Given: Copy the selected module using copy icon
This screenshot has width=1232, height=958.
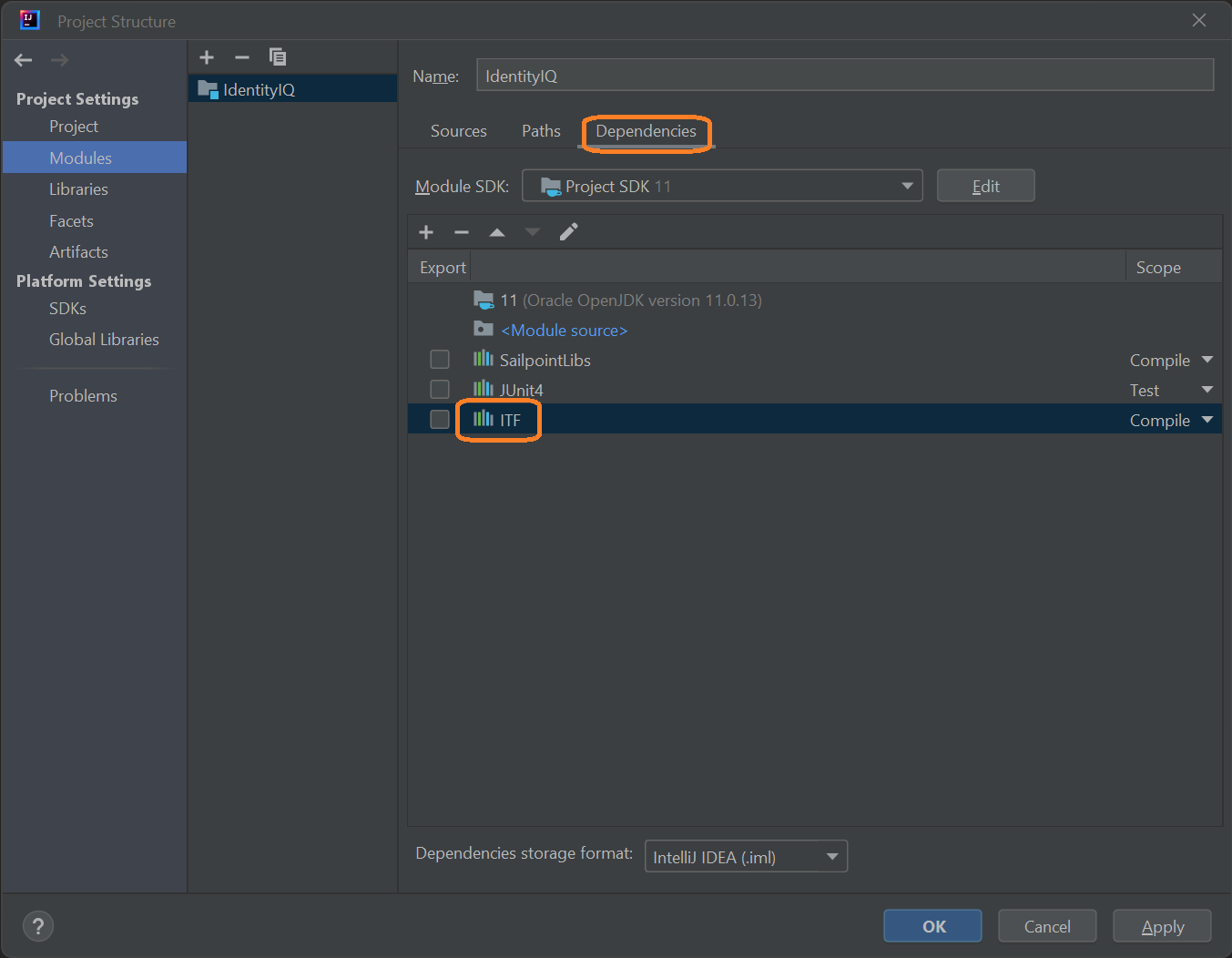Looking at the screenshot, I should coord(278,57).
